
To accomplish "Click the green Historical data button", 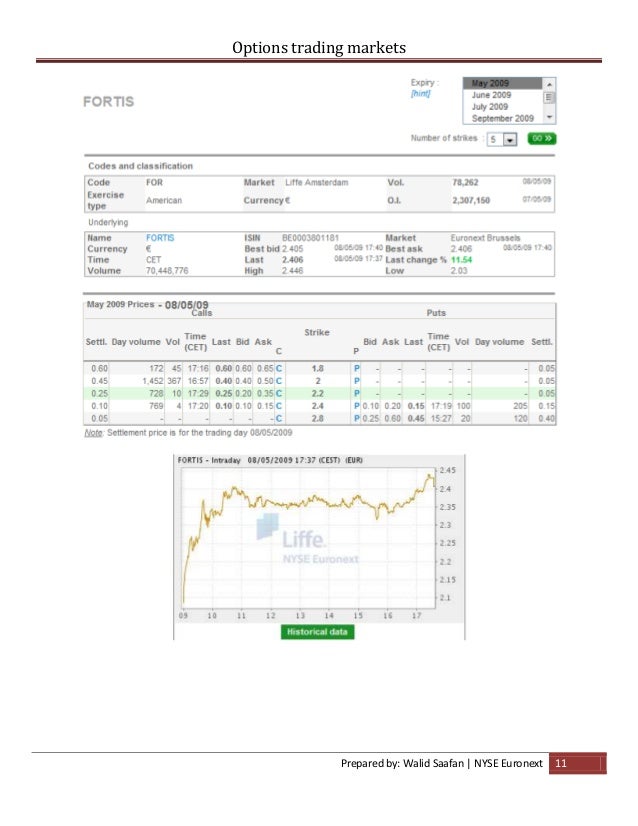I will click(317, 632).
